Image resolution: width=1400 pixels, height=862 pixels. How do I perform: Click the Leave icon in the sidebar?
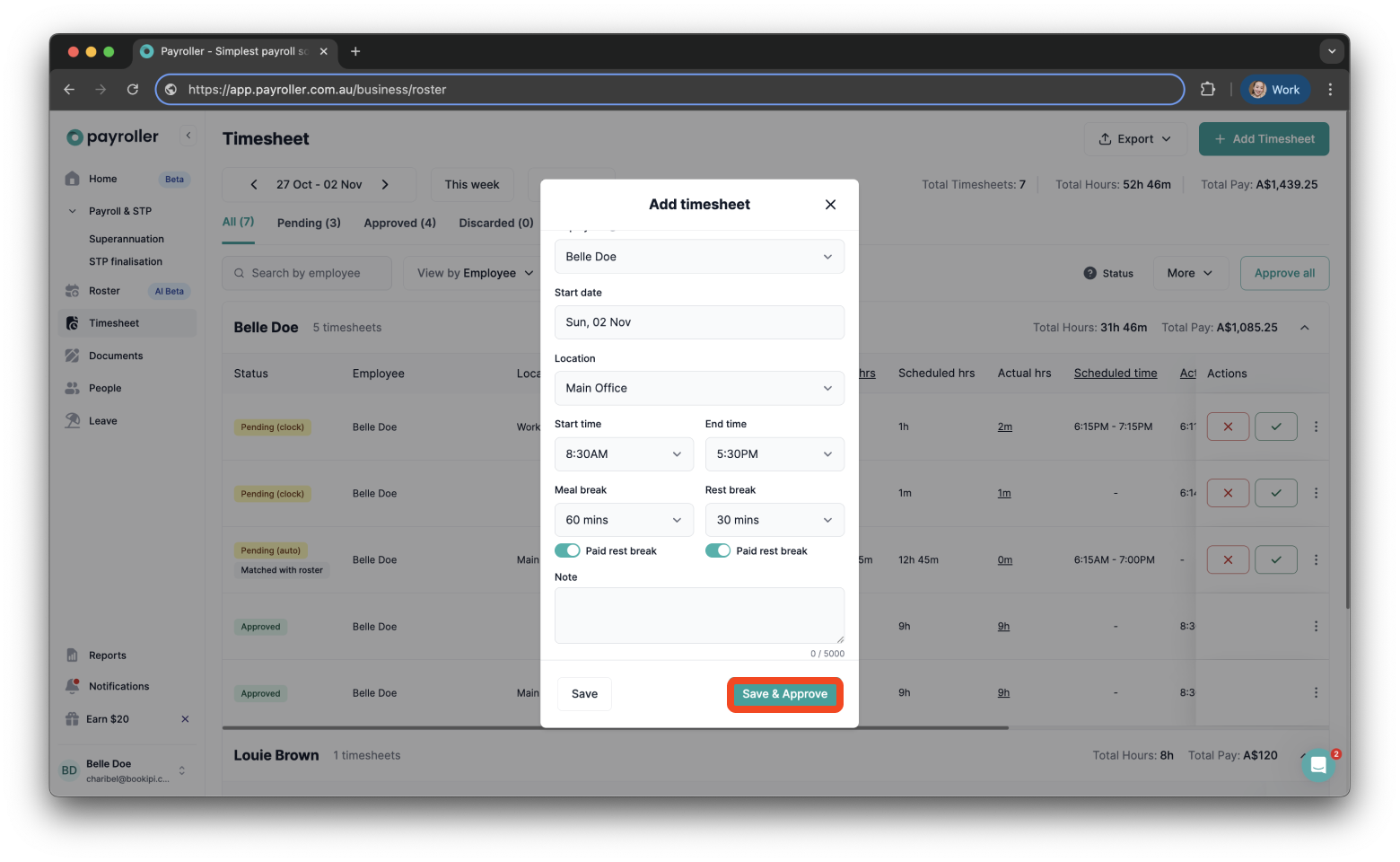(x=73, y=419)
